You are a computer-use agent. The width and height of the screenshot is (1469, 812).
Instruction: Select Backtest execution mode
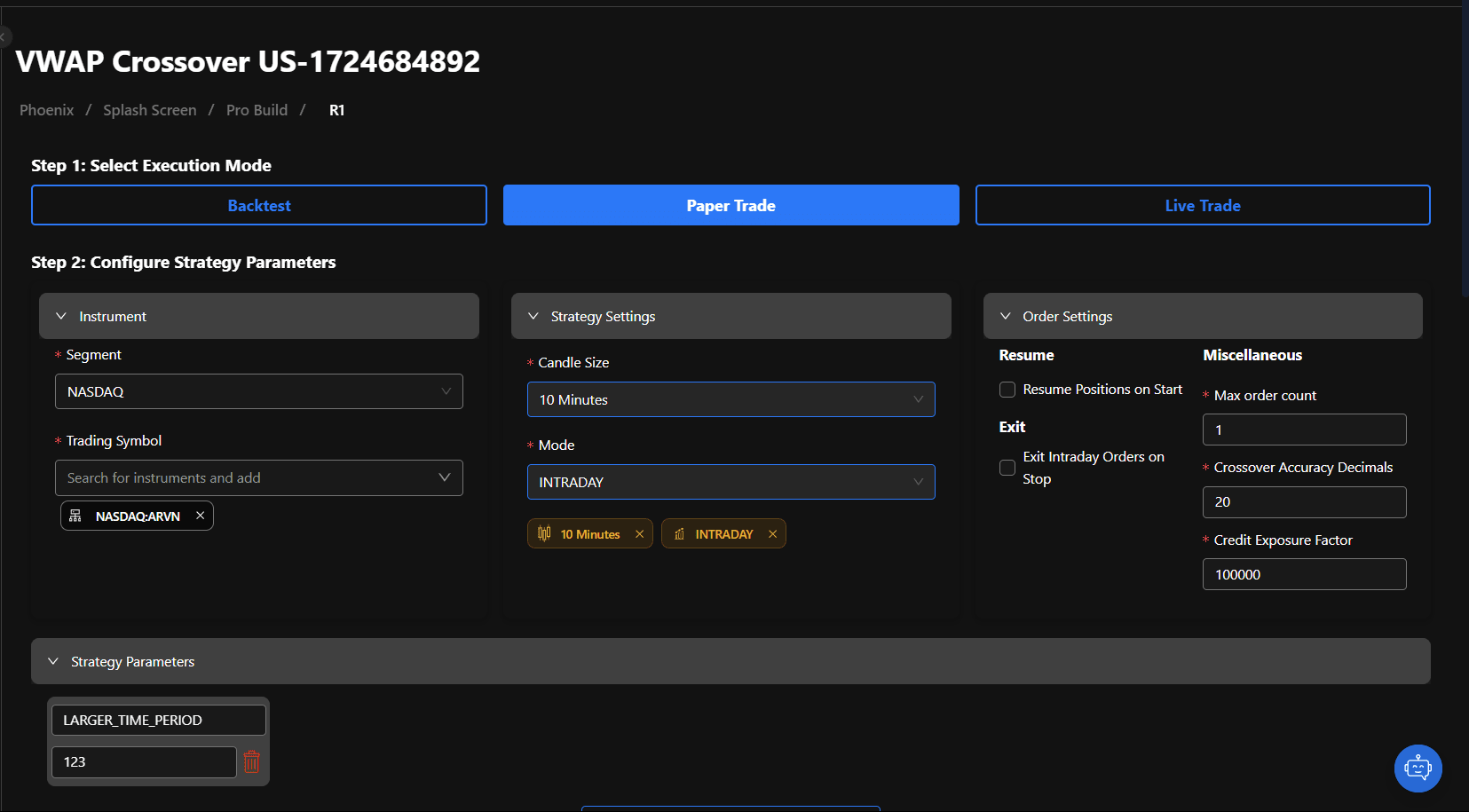(258, 205)
